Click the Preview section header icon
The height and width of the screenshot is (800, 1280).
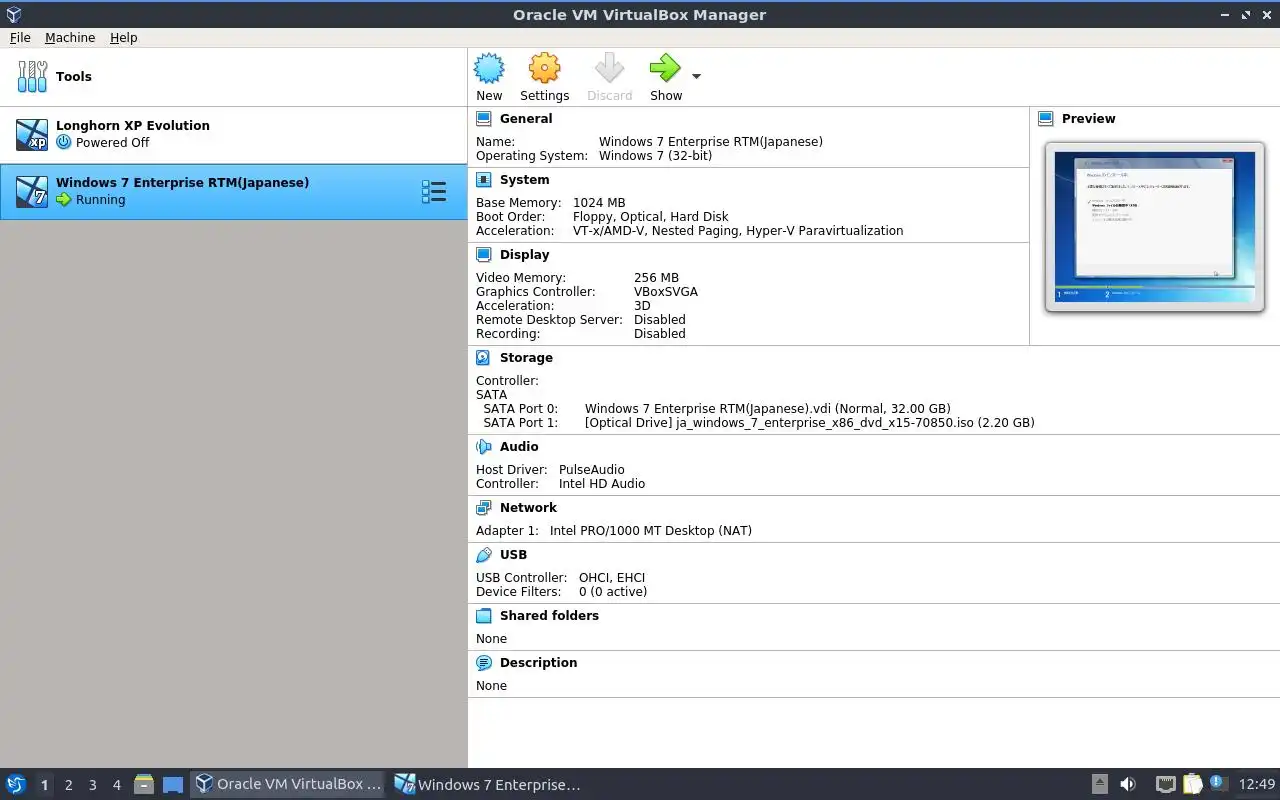click(x=1046, y=119)
